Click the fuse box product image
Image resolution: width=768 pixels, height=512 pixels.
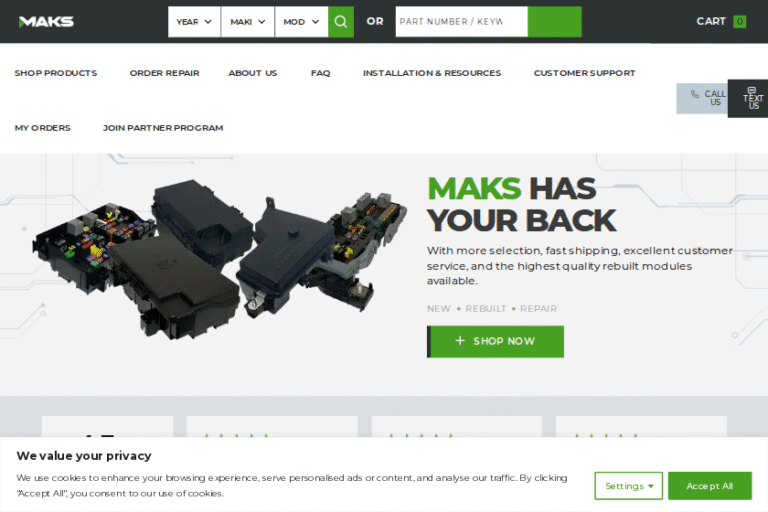click(219, 259)
